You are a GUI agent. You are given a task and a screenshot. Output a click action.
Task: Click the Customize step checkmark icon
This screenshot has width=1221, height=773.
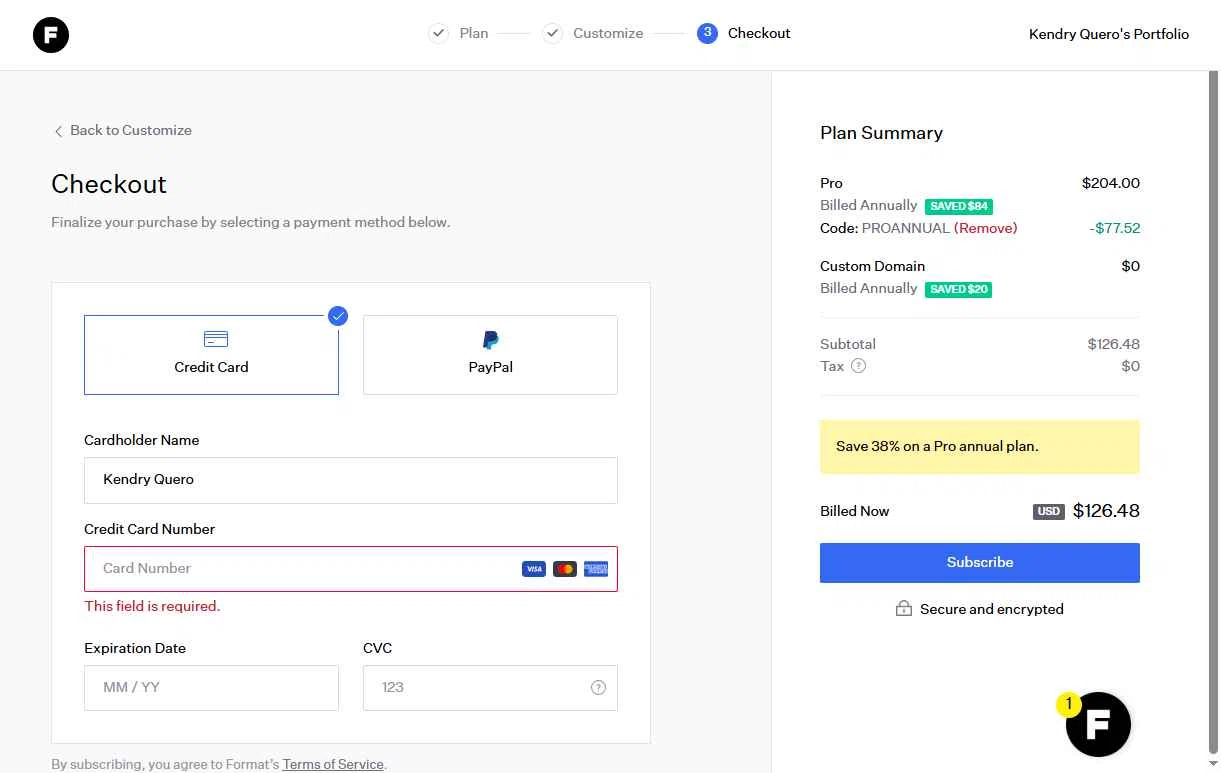(552, 33)
